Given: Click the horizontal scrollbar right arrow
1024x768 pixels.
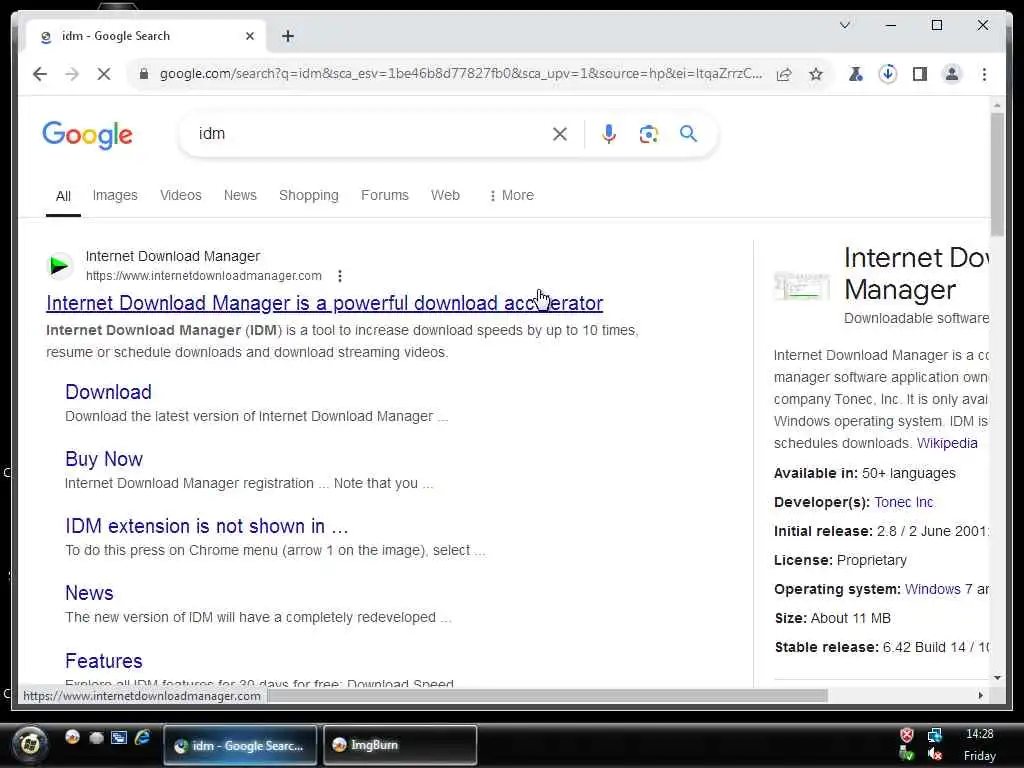Looking at the screenshot, I should click(x=980, y=696).
